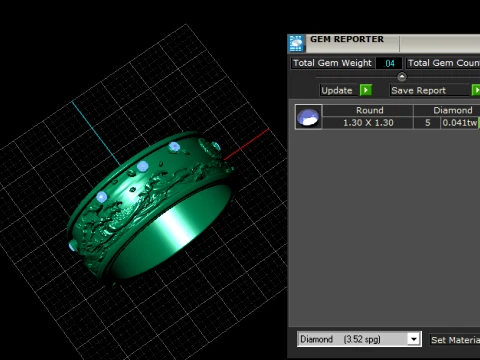
Task: Click the green arrow beside Update
Action: coord(366,90)
